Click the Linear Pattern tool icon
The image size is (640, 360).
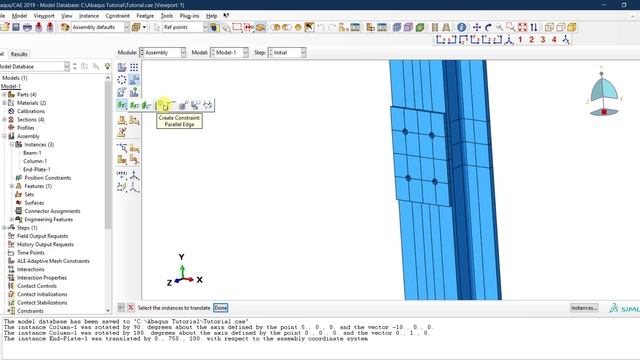point(134,67)
